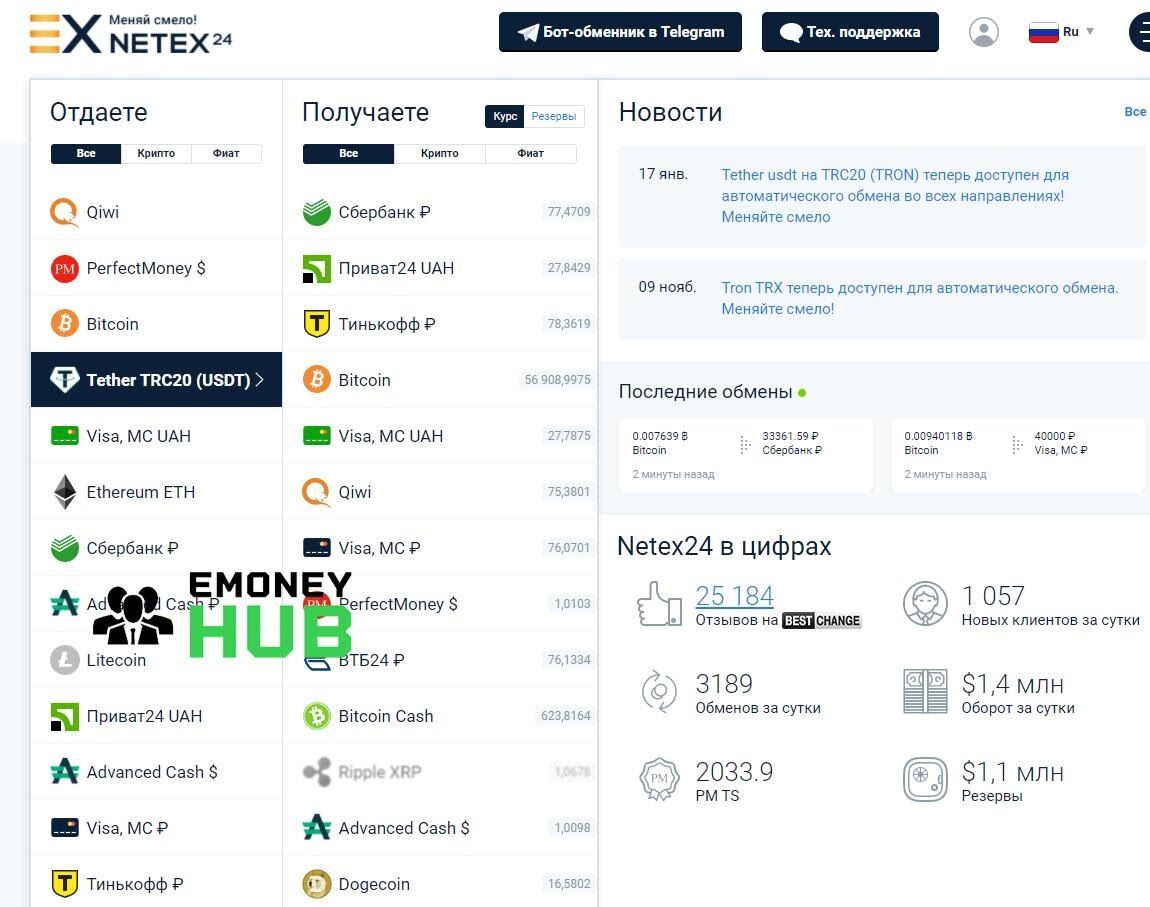This screenshot has width=1150, height=907.
Task: Select Qiwi icon in Отдаете list
Action: coord(64,213)
